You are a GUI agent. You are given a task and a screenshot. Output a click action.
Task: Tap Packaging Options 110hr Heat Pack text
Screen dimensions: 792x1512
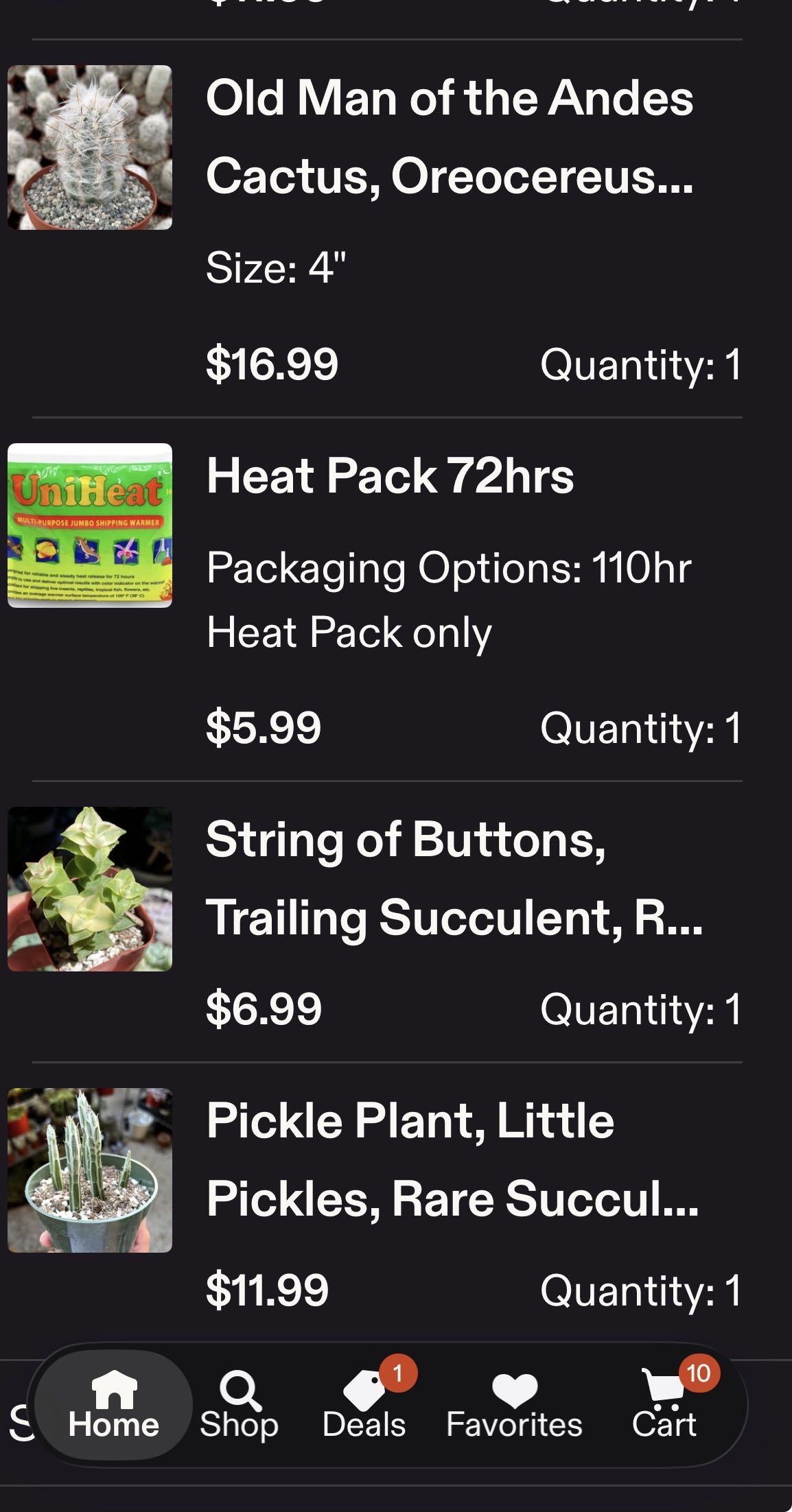[x=449, y=600]
